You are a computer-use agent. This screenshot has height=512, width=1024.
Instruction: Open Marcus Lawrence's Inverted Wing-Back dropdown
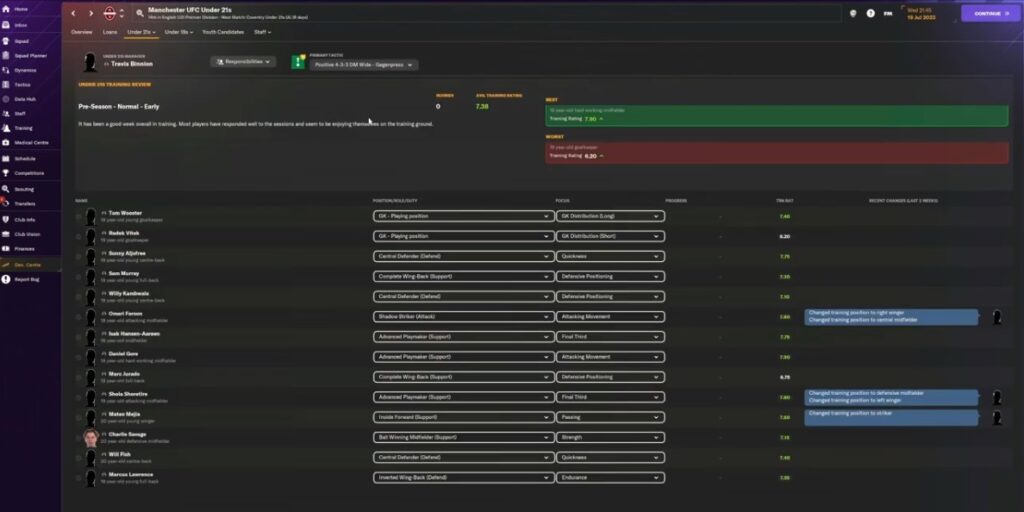tap(463, 478)
